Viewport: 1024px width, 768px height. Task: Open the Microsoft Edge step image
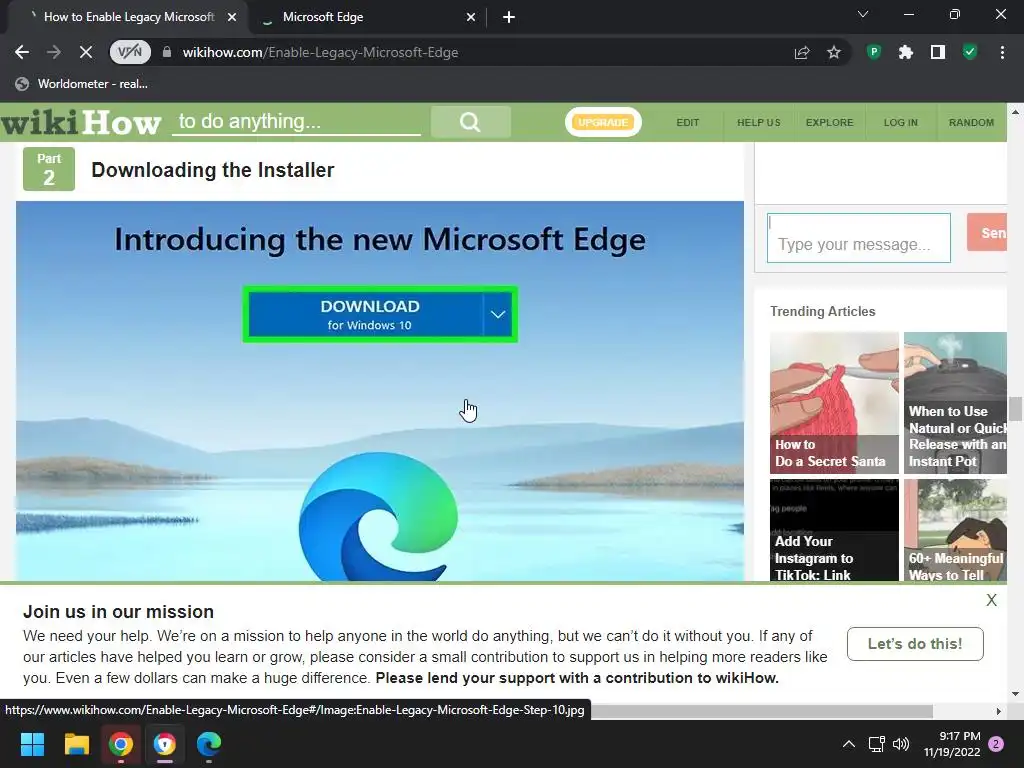click(379, 391)
